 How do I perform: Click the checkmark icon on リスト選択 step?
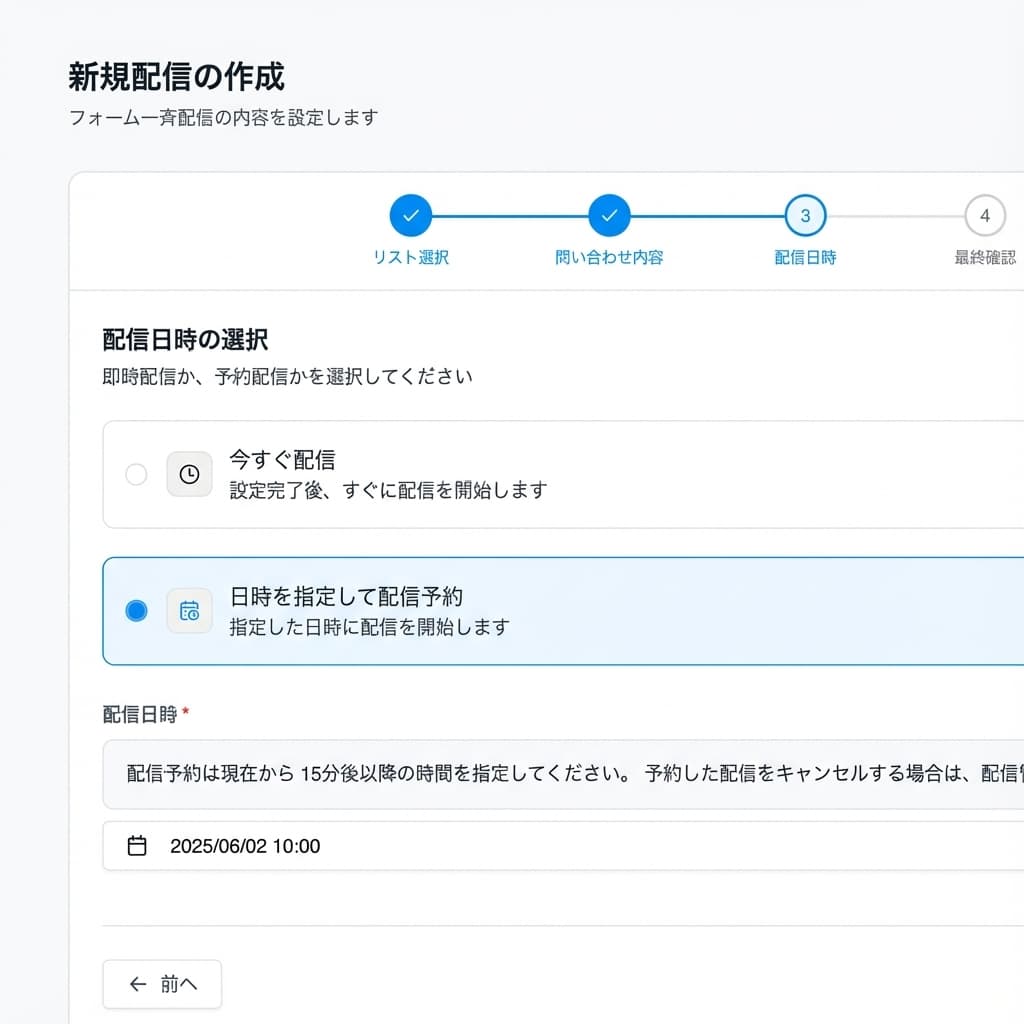pyautogui.click(x=410, y=215)
